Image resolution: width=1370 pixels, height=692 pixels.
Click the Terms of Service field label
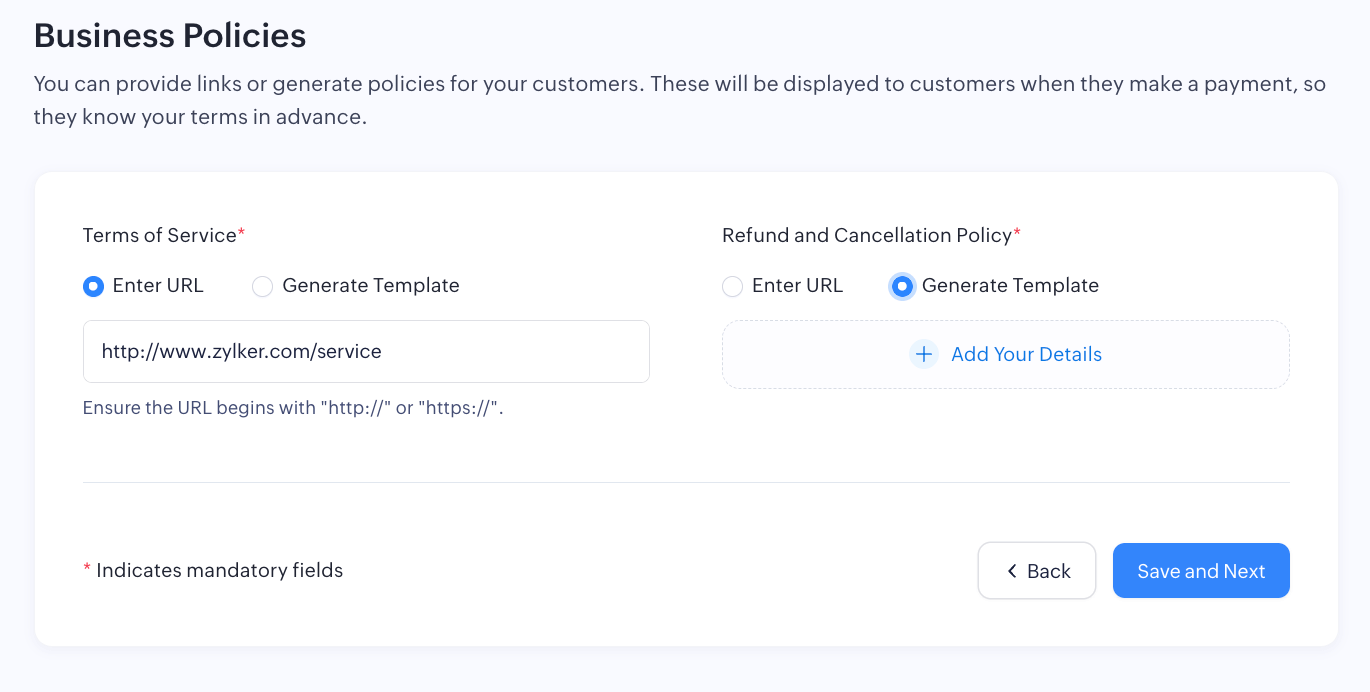[x=159, y=235]
